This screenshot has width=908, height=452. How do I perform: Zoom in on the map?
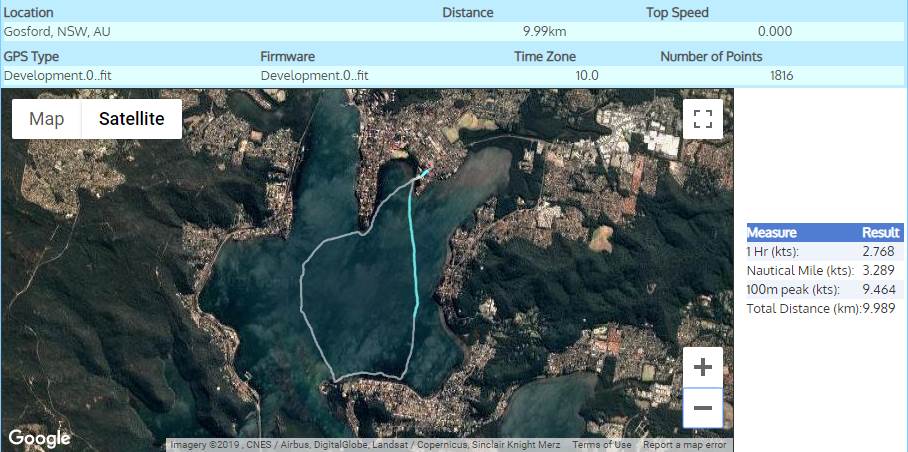click(x=702, y=367)
